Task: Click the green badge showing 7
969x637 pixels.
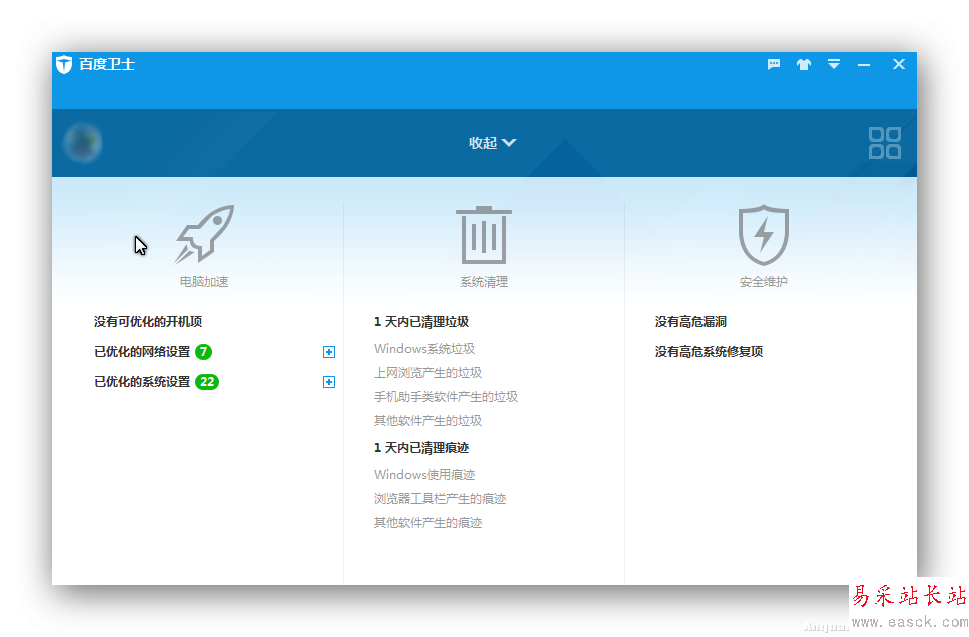Action: 203,352
